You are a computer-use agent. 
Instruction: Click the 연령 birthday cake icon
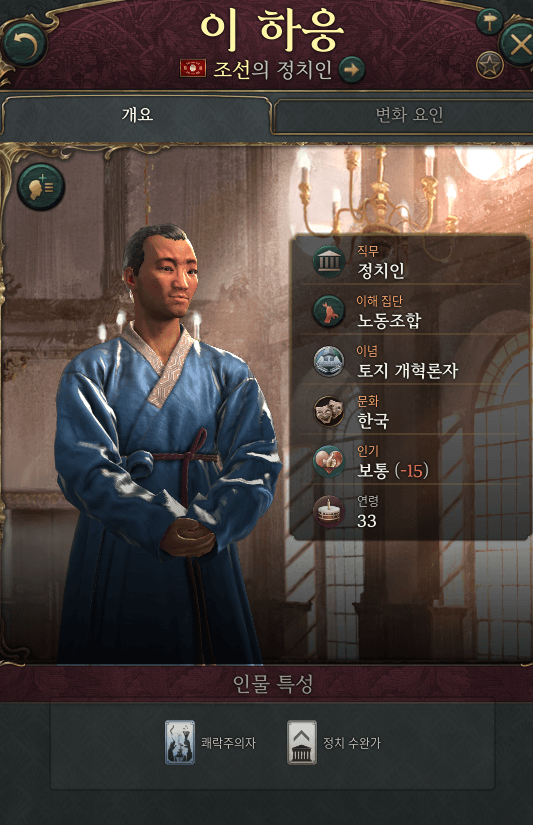329,511
